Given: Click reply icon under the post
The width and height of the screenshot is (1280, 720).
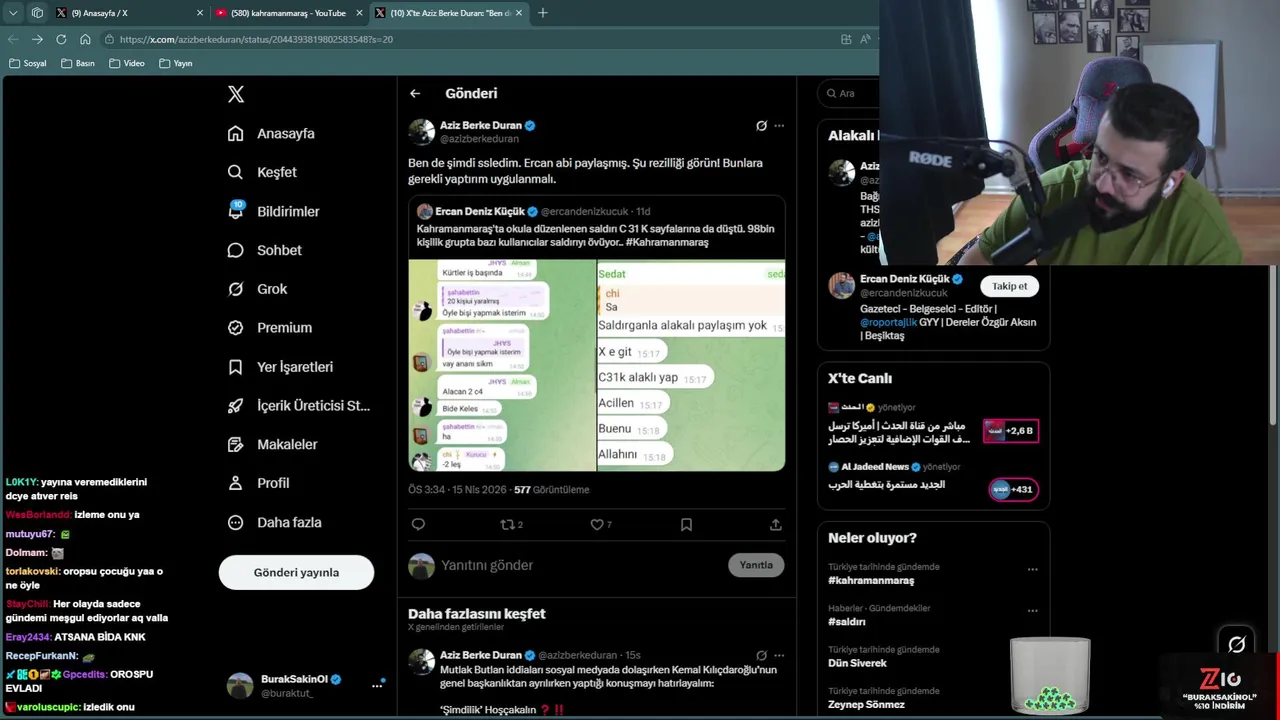Looking at the screenshot, I should click(x=418, y=524).
